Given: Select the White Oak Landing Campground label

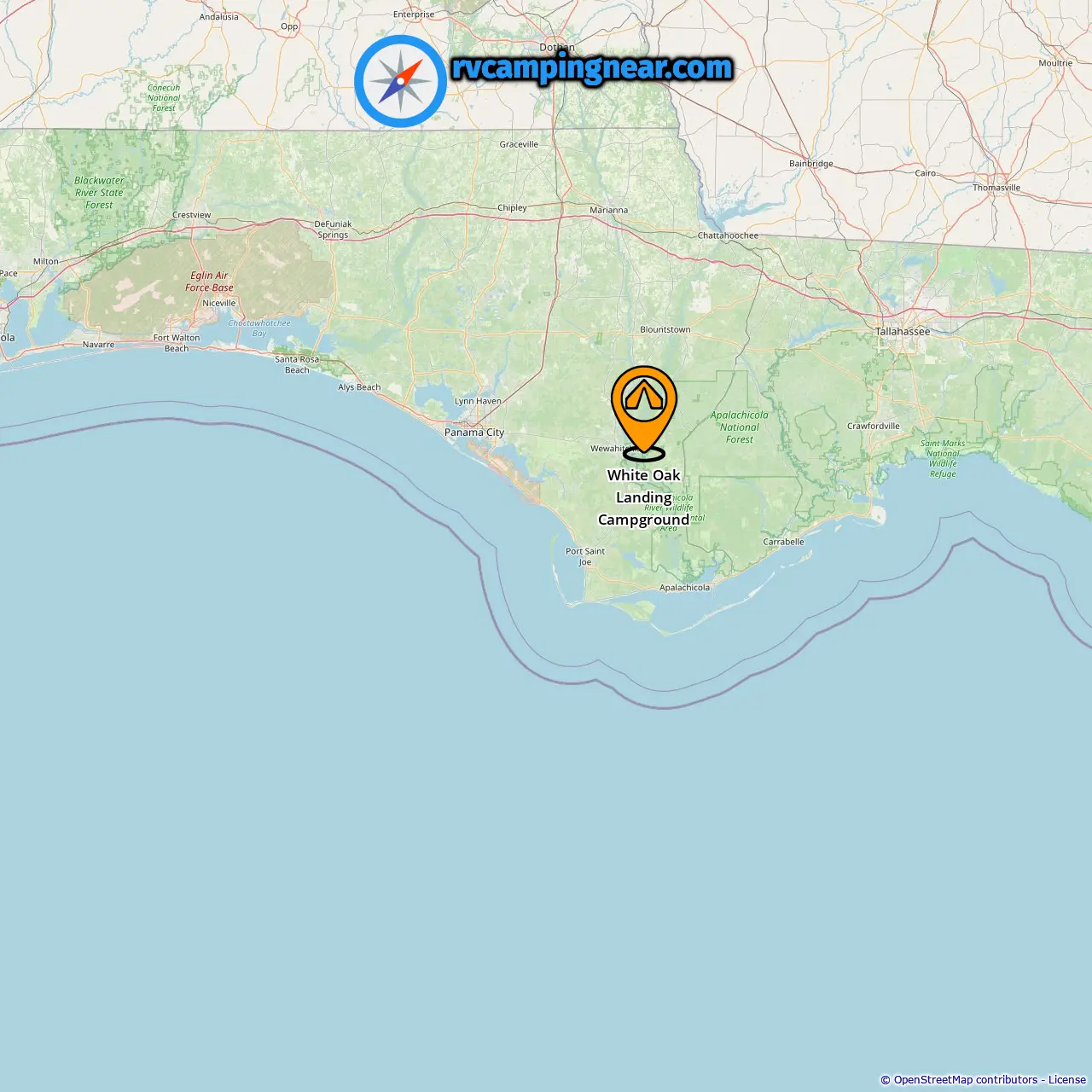Looking at the screenshot, I should tap(644, 497).
